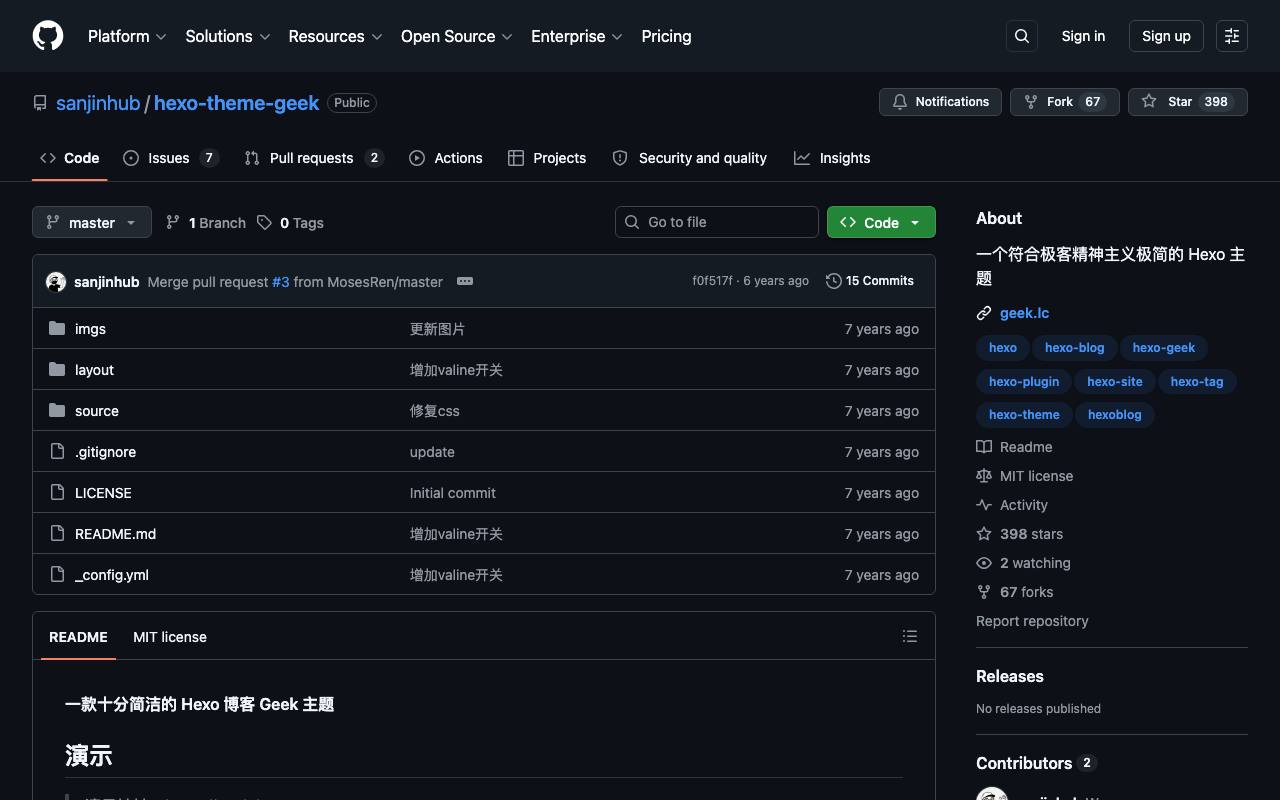Image resolution: width=1280 pixels, height=800 pixels.
Task: Click the sanjinhub avatar in commit row
Action: (56, 282)
